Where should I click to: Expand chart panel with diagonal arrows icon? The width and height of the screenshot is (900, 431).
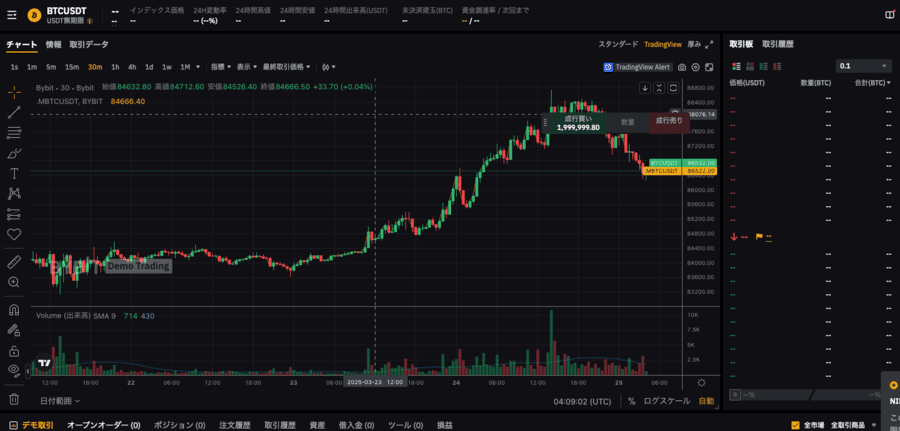(709, 44)
